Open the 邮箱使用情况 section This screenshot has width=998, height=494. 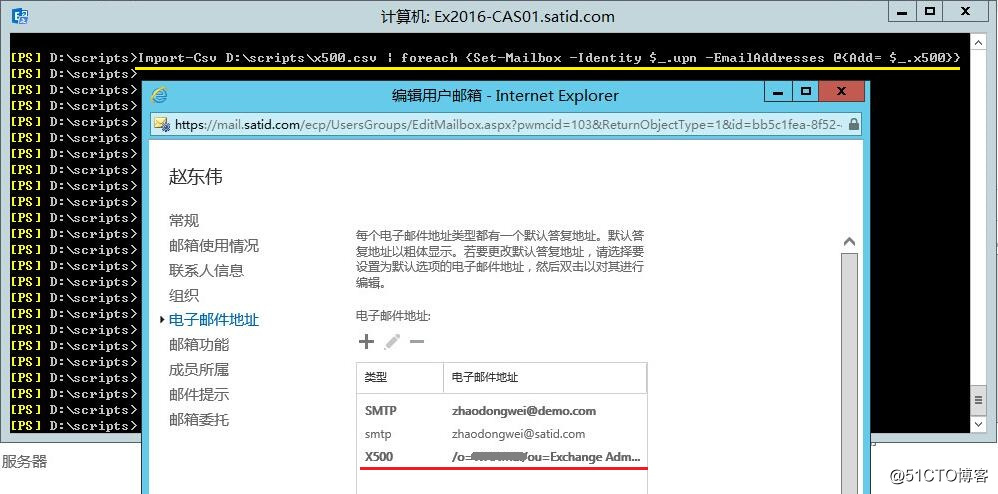214,246
